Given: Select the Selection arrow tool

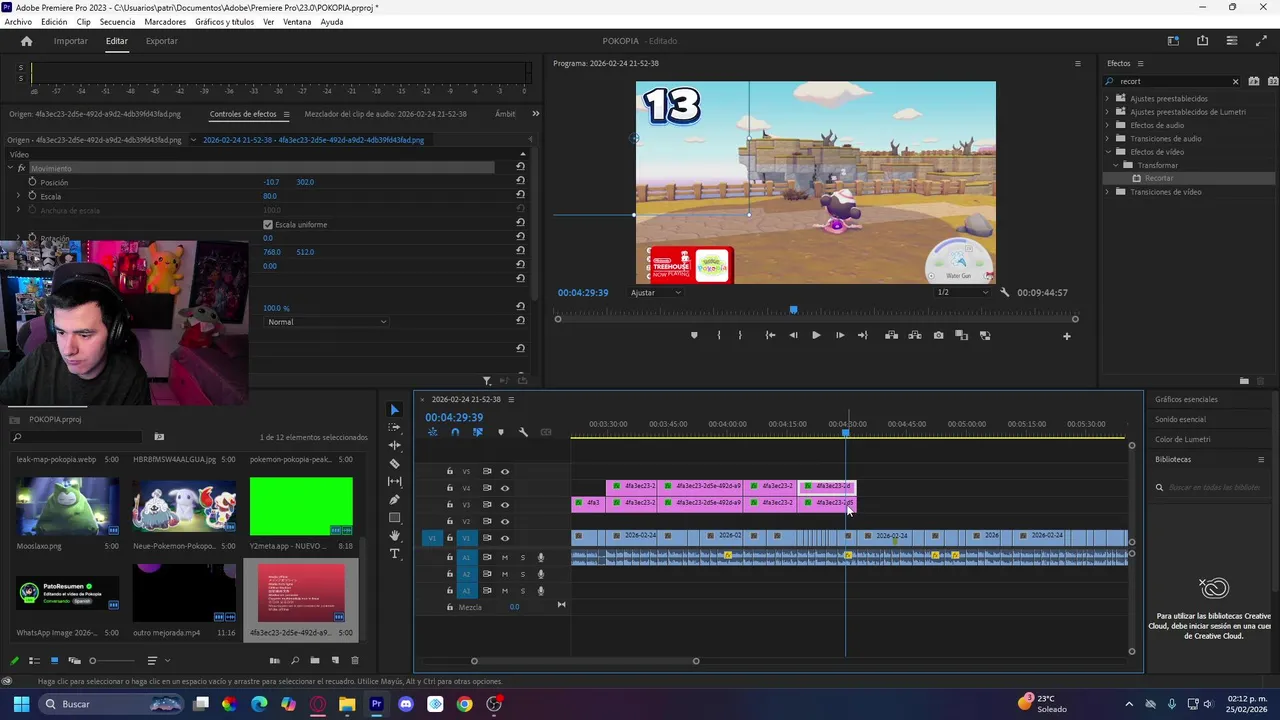Looking at the screenshot, I should click(394, 409).
